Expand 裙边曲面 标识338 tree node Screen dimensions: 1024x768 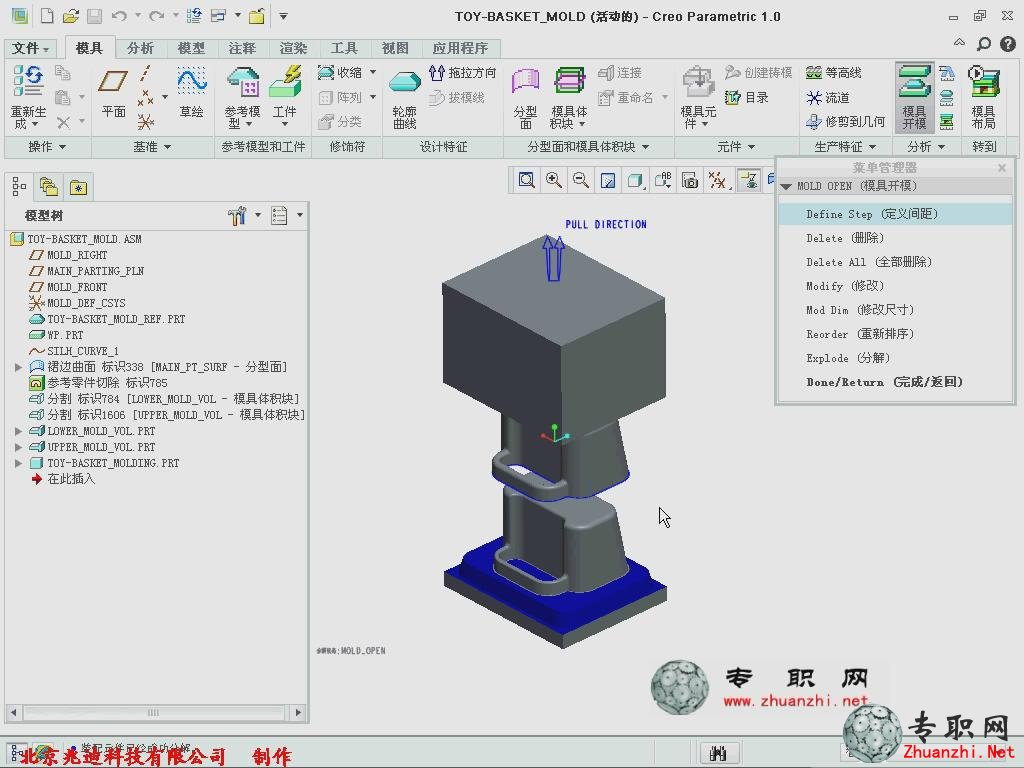click(18, 367)
